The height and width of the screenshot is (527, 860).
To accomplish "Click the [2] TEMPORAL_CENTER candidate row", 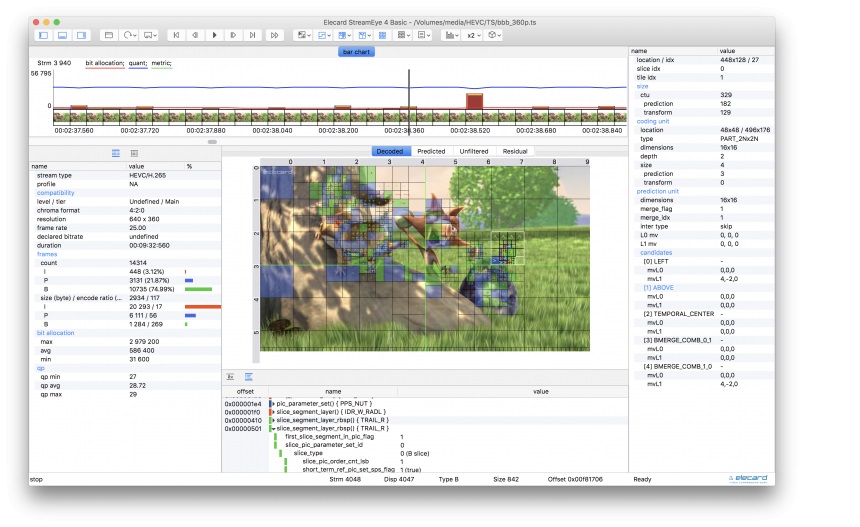I will coord(702,314).
